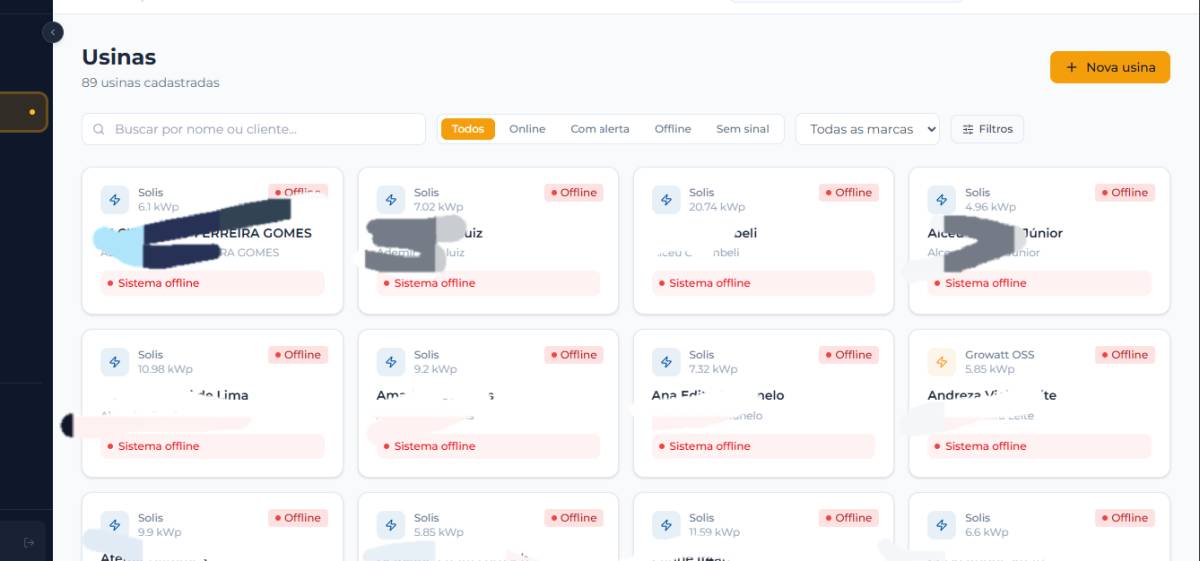Click Offline badge on 9.2 kWp card
This screenshot has width=1200, height=561.
[x=574, y=355]
